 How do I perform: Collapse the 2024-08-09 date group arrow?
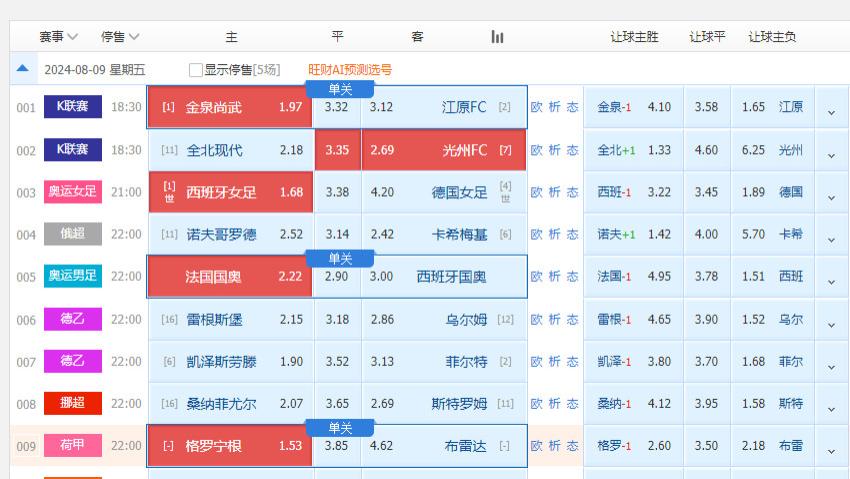point(23,68)
